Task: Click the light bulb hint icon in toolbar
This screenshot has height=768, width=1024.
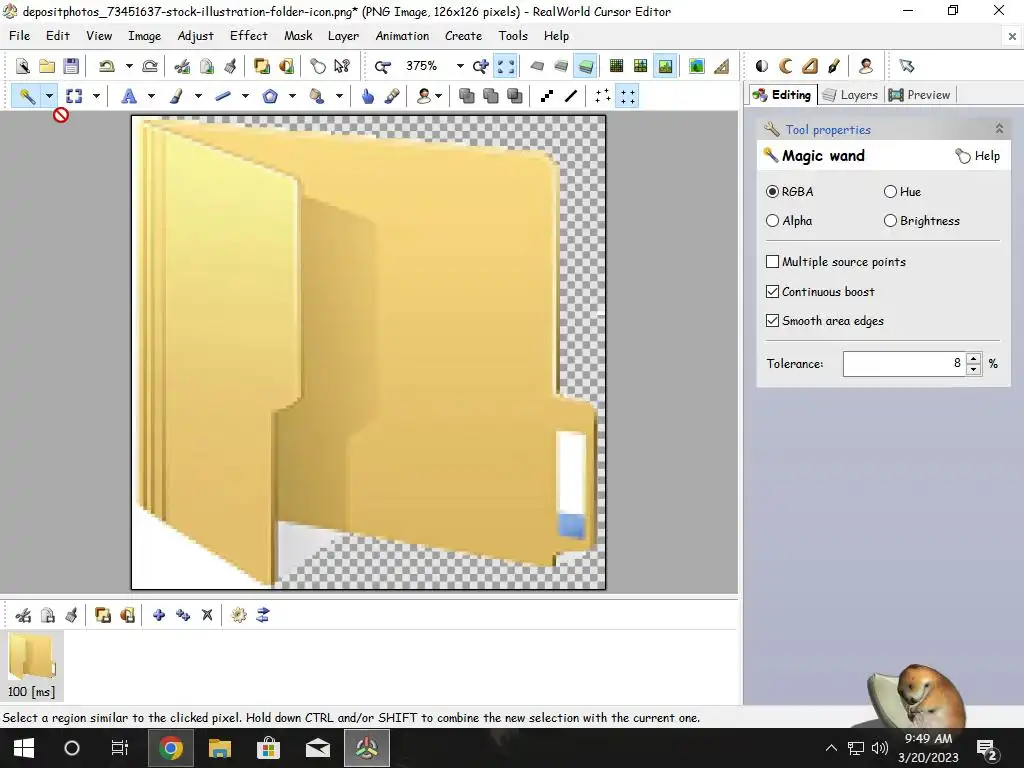Action: tap(317, 66)
